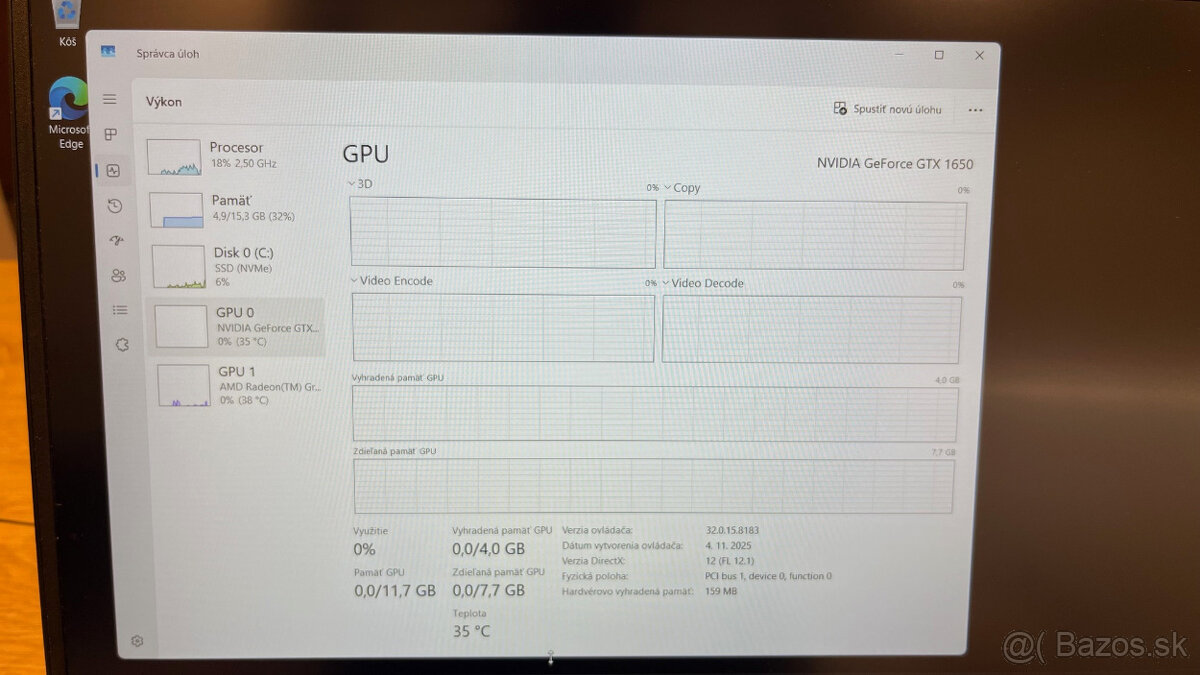Collapse the Video Encode section

coord(352,281)
